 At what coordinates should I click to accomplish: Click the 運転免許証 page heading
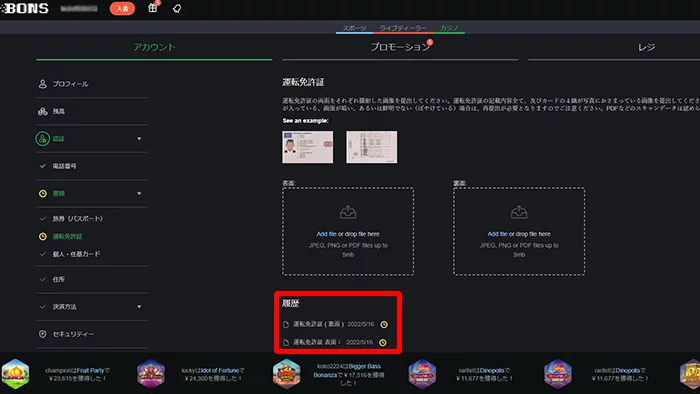303,82
